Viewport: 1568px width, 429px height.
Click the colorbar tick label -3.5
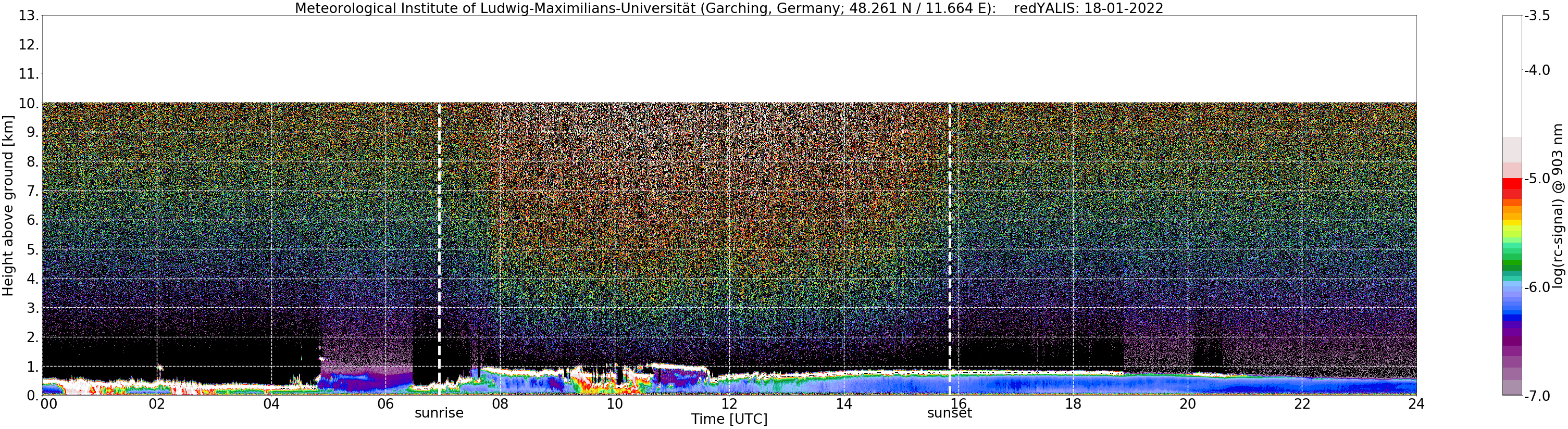(x=1538, y=16)
